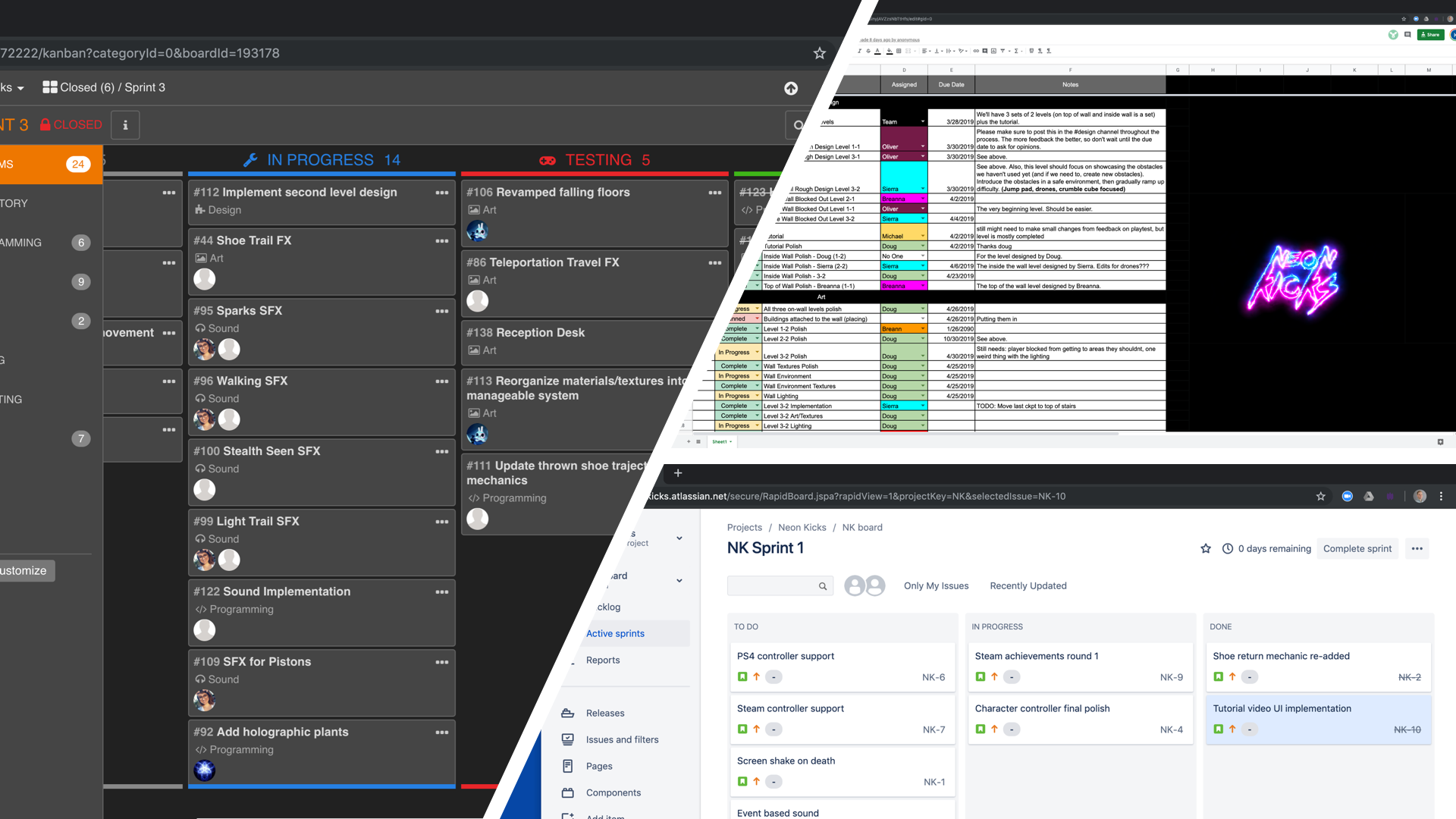1456x819 pixels.
Task: Select the orange sidebar item with the 24 badge
Action: coord(51,164)
